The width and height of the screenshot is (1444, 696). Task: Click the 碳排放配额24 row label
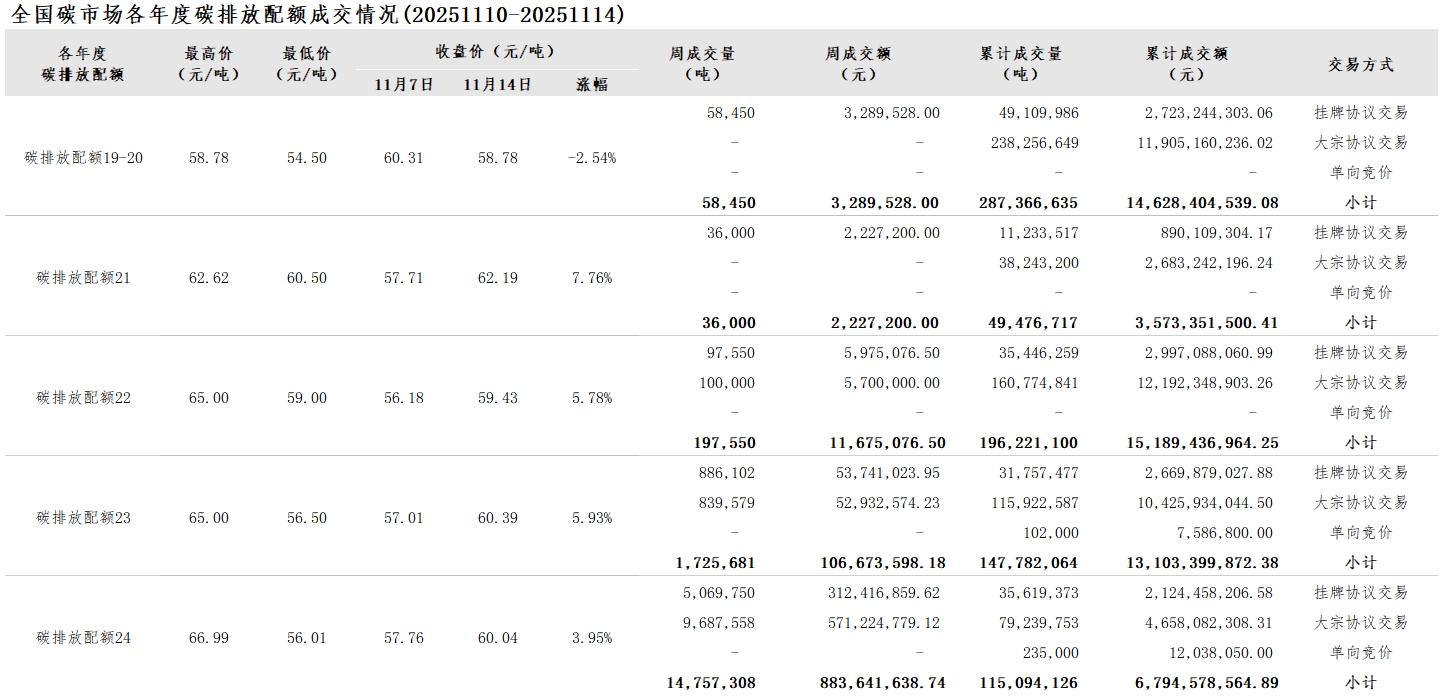[x=84, y=638]
